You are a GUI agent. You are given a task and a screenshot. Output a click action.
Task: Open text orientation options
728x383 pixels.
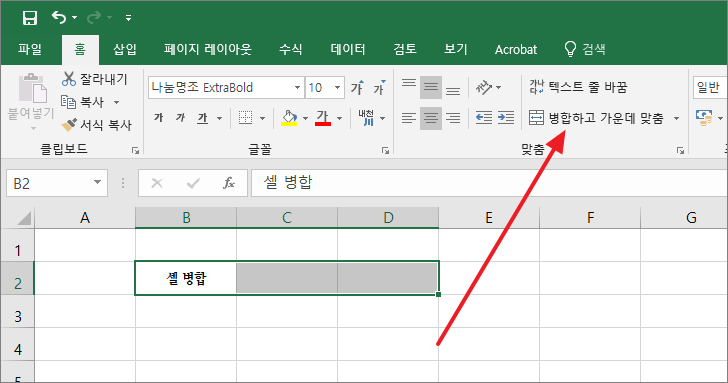[x=488, y=87]
